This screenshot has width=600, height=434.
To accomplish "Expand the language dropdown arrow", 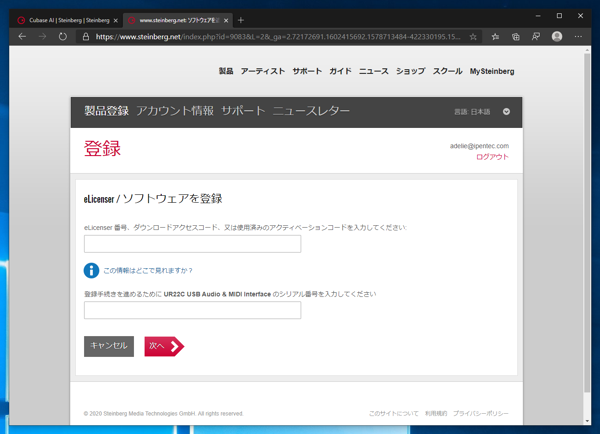I will pos(506,112).
